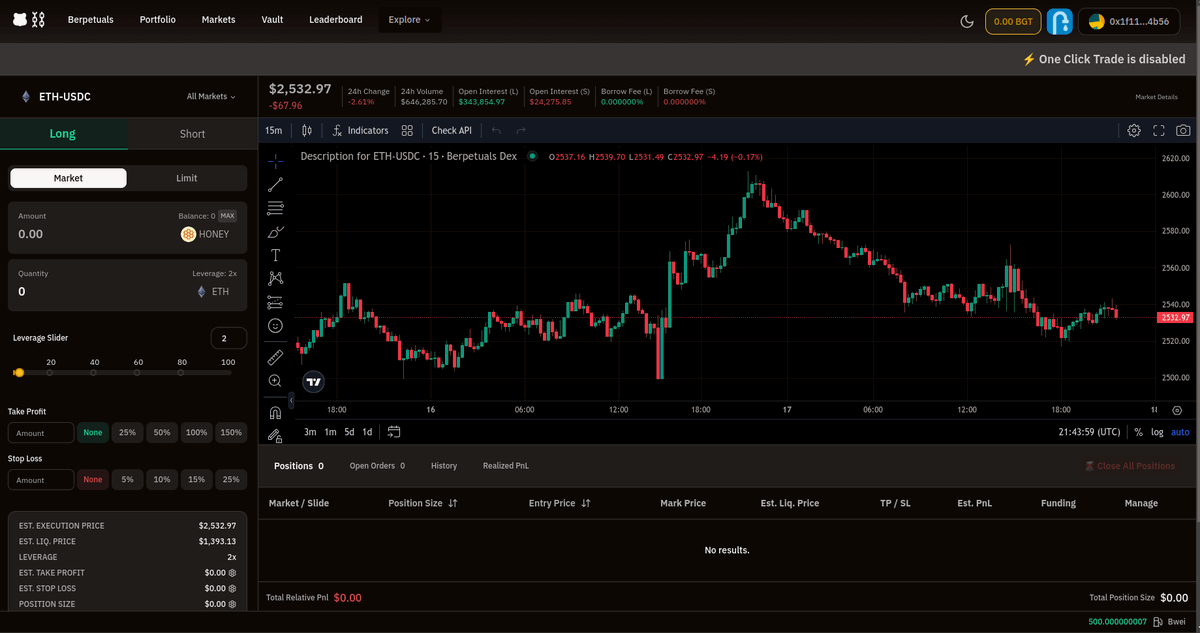Expand the All Markets dropdown
The image size is (1200, 633).
click(211, 97)
